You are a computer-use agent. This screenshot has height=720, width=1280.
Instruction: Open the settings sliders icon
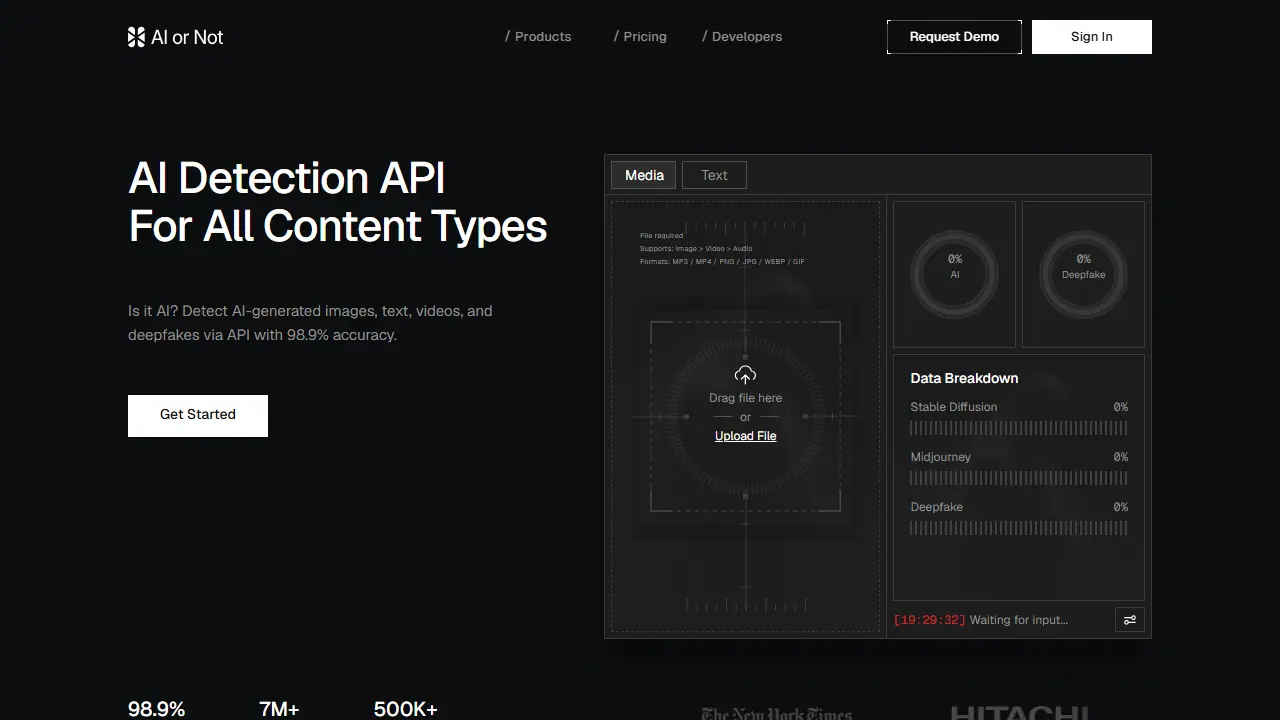coord(1130,620)
